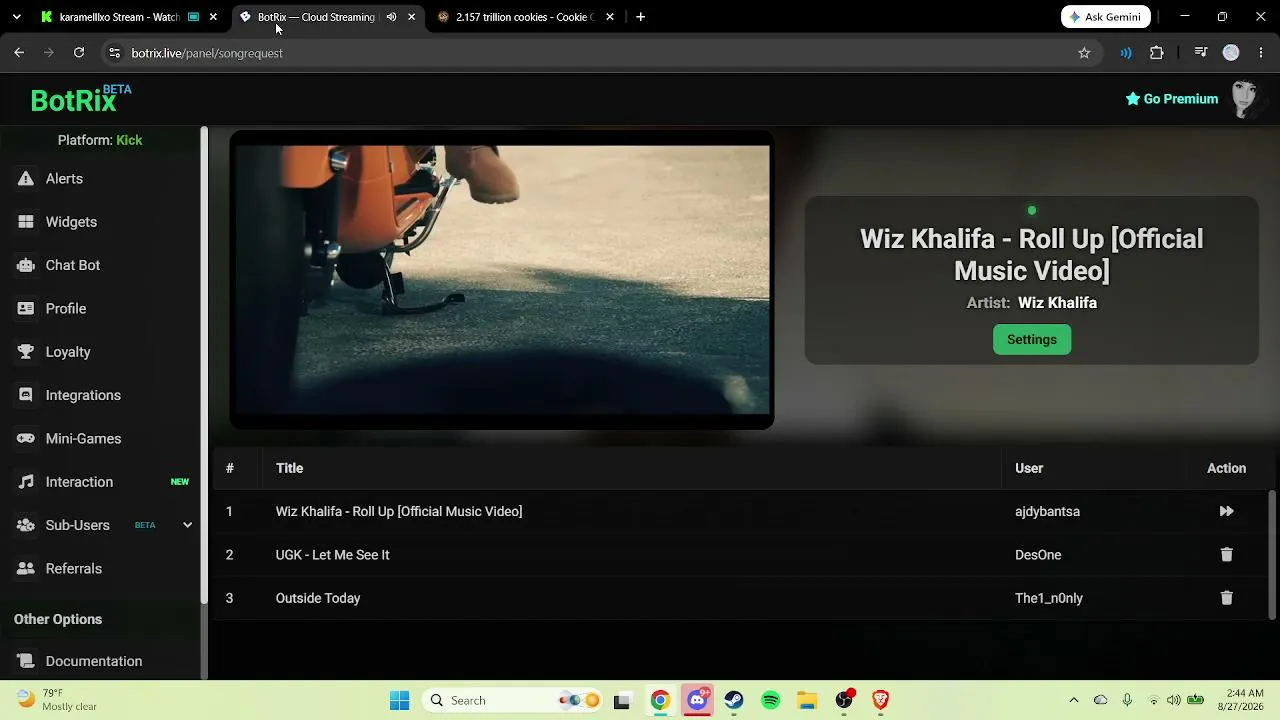1280x720 pixels.
Task: Click the UGK - Let Me See It title
Action: click(333, 555)
